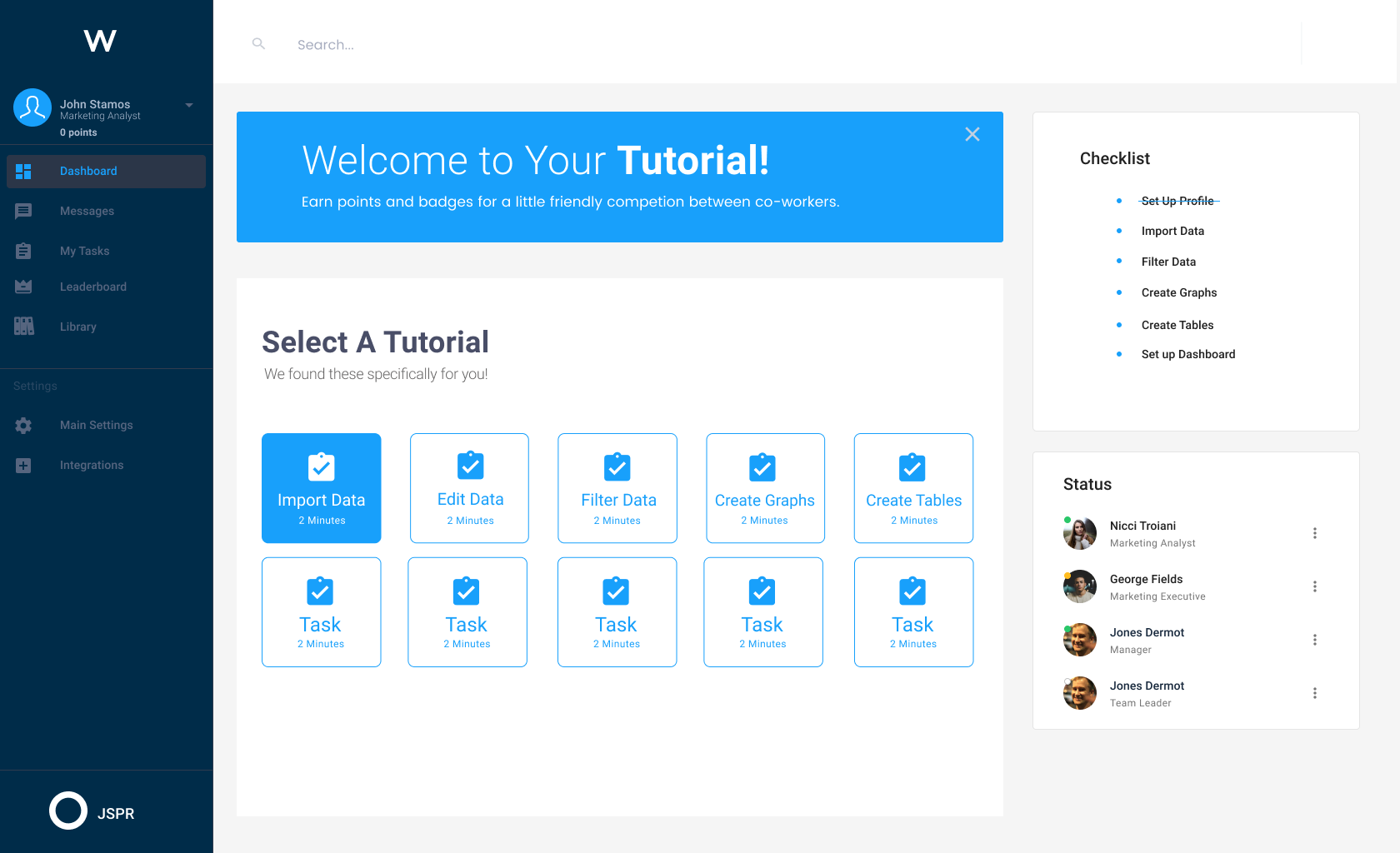Click Nicci Troiani's avatar photo
Screen dimensions: 1400x853
click(x=1080, y=533)
